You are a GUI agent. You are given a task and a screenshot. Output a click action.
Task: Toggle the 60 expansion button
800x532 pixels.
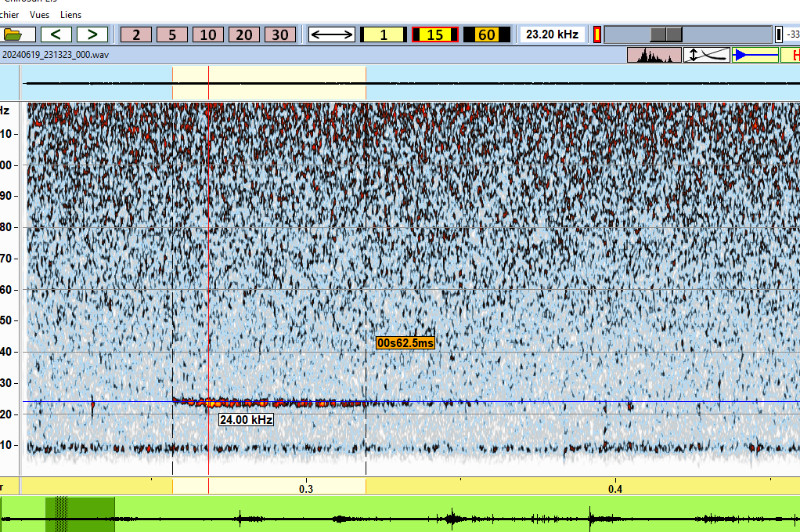pos(486,34)
